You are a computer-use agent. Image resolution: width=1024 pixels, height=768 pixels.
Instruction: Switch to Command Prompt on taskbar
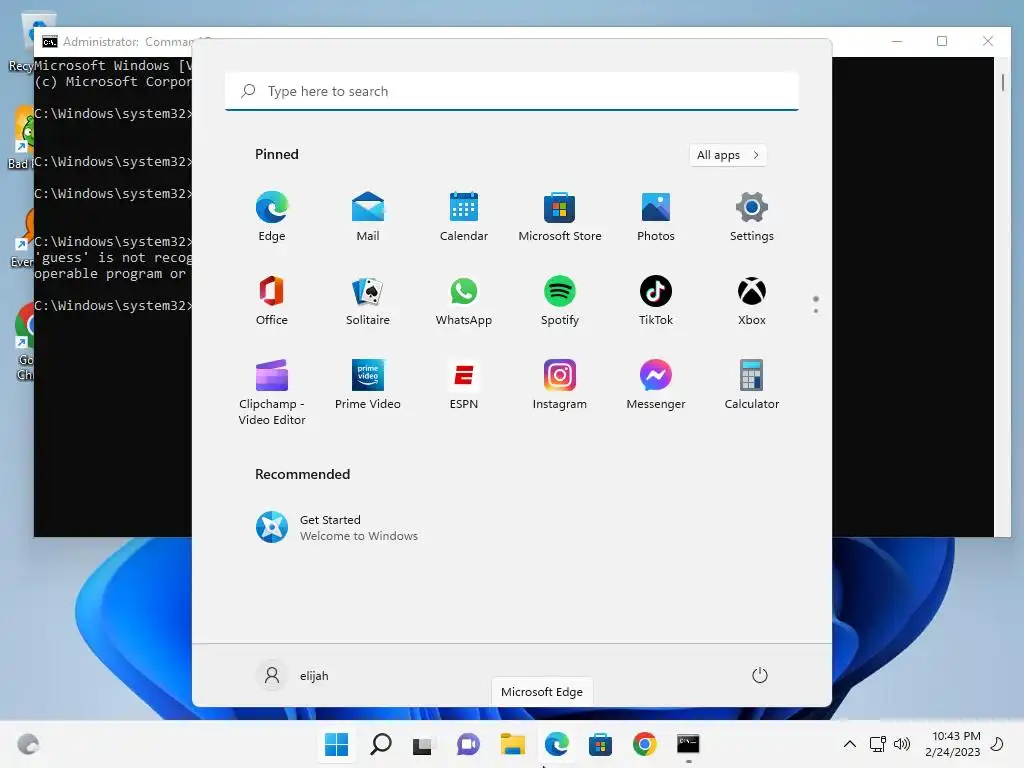point(688,744)
